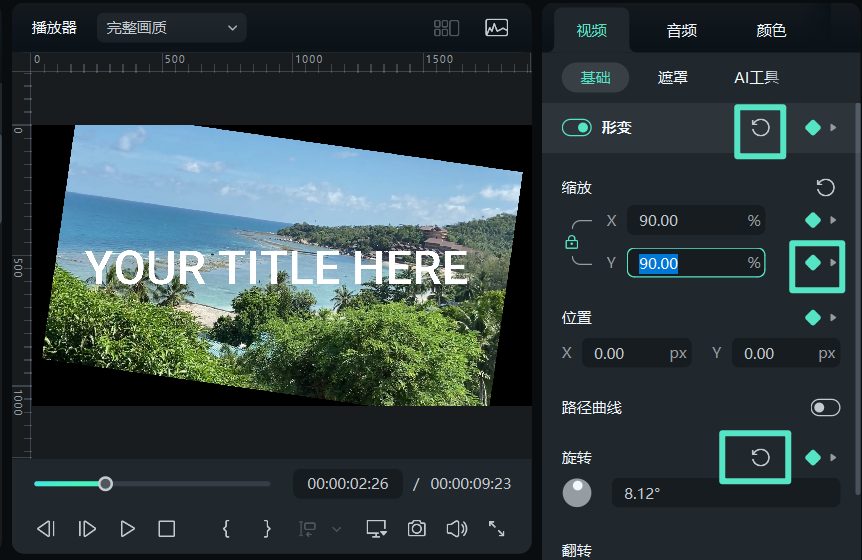862x560 pixels.
Task: Reset the 旋转 rotation value
Action: (x=760, y=457)
